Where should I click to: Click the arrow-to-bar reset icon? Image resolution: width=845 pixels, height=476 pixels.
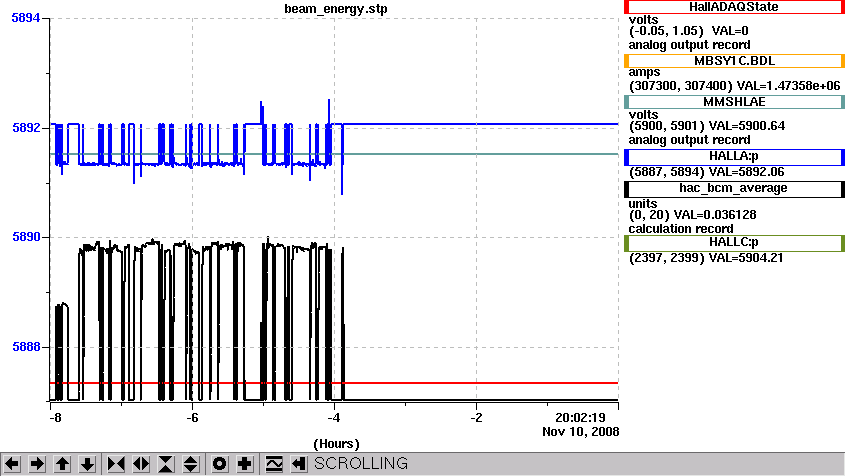click(x=299, y=464)
